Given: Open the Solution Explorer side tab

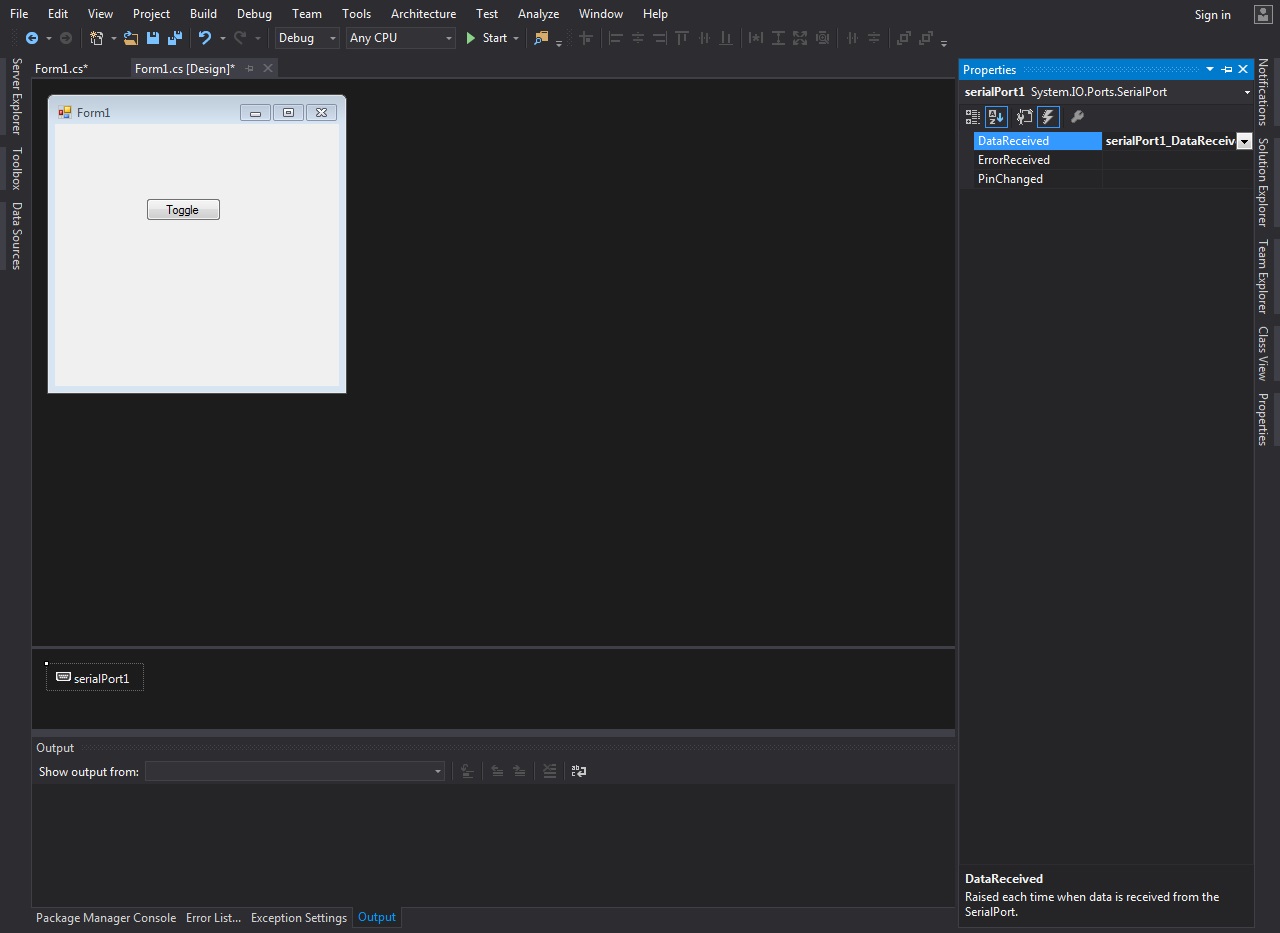Looking at the screenshot, I should pyautogui.click(x=1263, y=182).
